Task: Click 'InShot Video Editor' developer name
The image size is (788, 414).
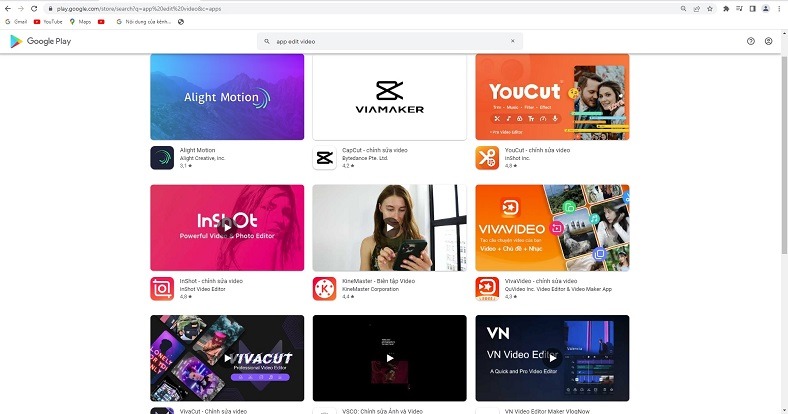Action: [x=203, y=289]
